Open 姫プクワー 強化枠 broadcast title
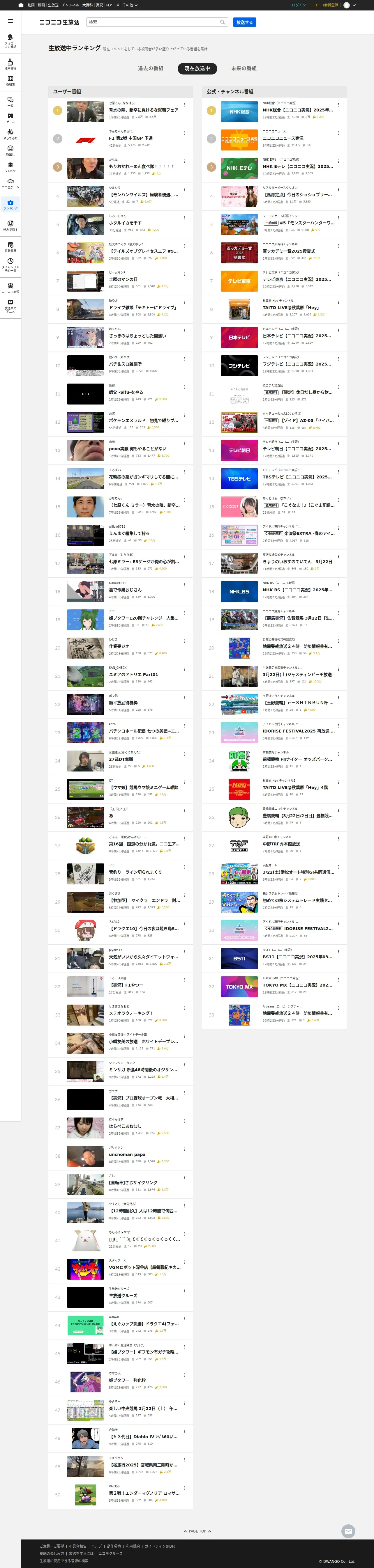The image size is (374, 1568). tap(127, 1380)
